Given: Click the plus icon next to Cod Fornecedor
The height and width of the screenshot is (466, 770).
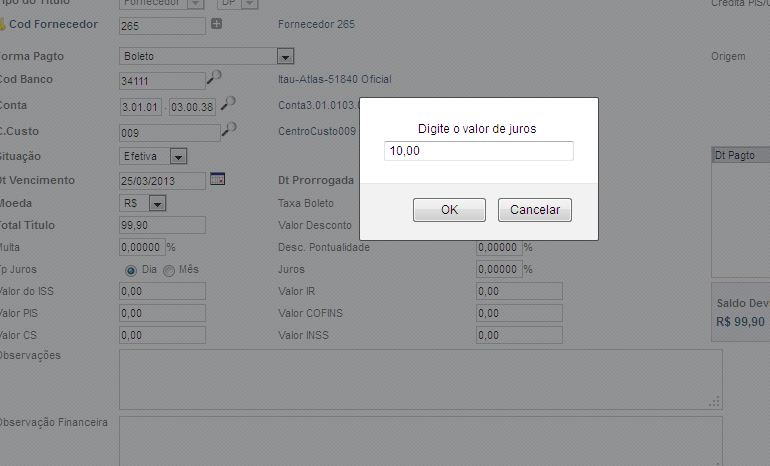Looking at the screenshot, I should pos(217,24).
